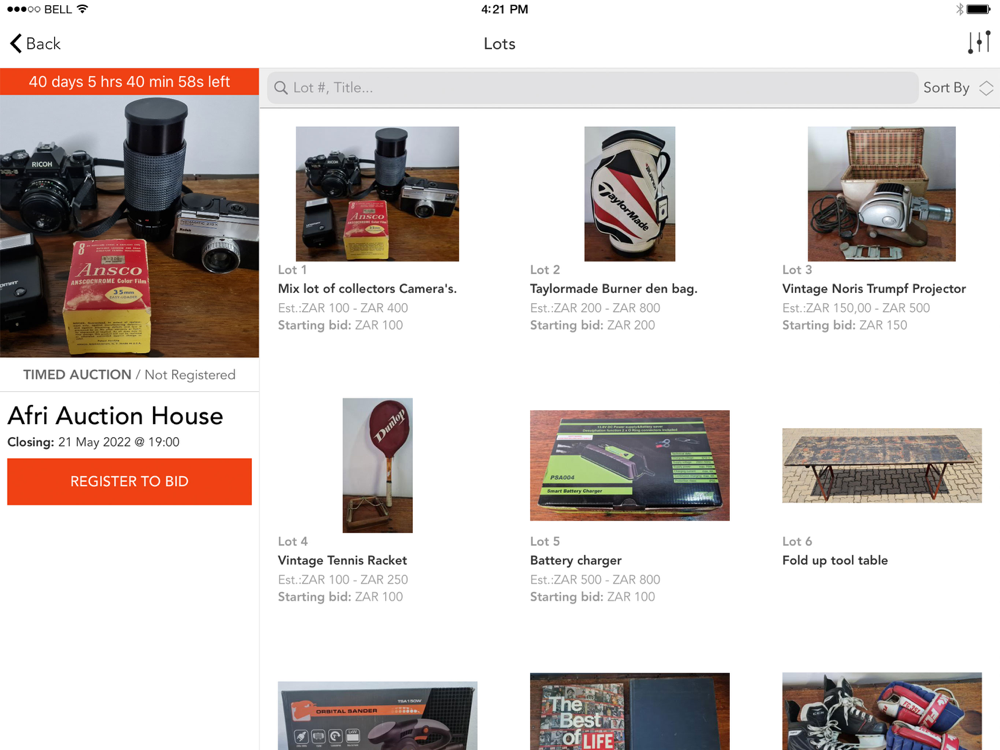Click the 'Lot 3' label
This screenshot has height=750, width=1000.
coord(797,270)
